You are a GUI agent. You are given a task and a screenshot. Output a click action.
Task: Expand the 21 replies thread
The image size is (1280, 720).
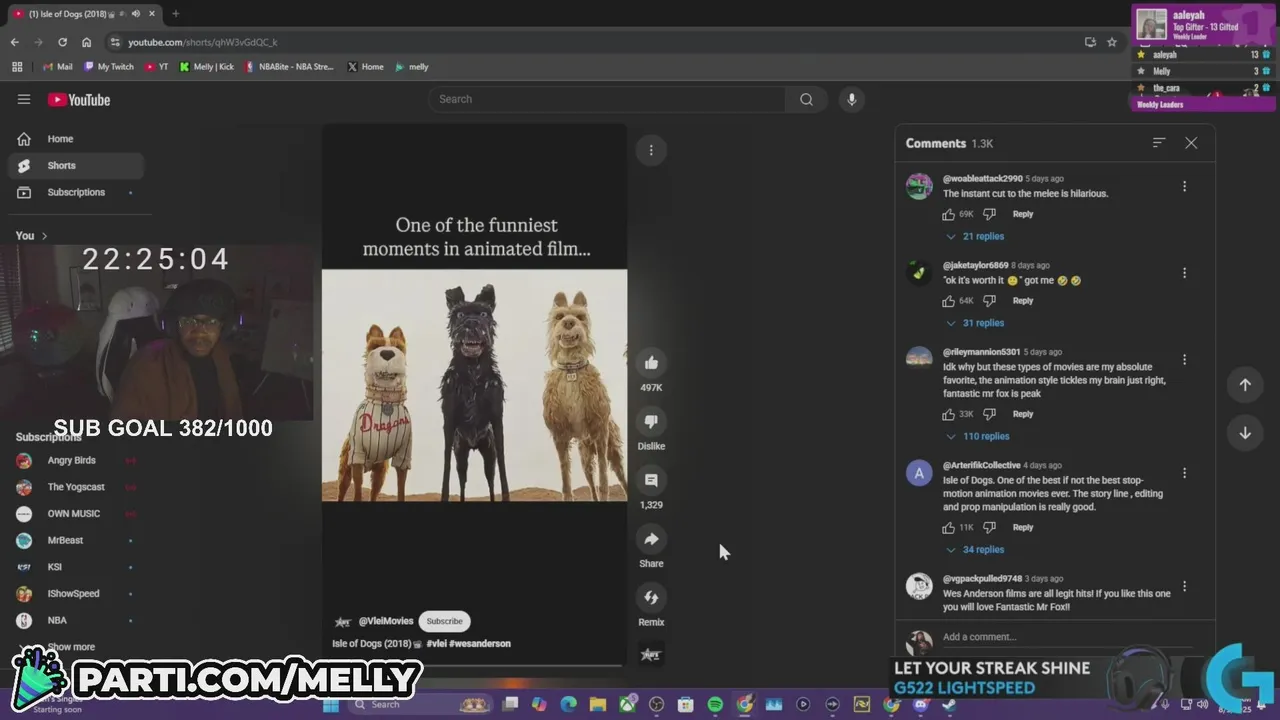pos(975,237)
